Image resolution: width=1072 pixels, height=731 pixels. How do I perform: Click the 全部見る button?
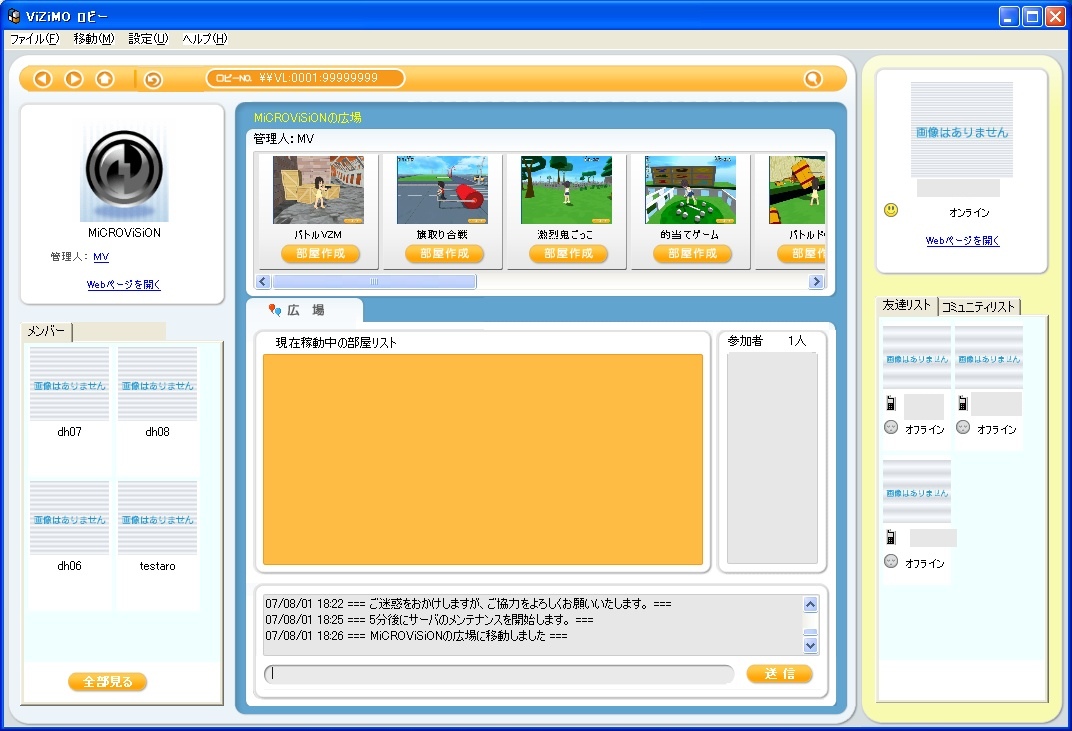pyautogui.click(x=108, y=682)
